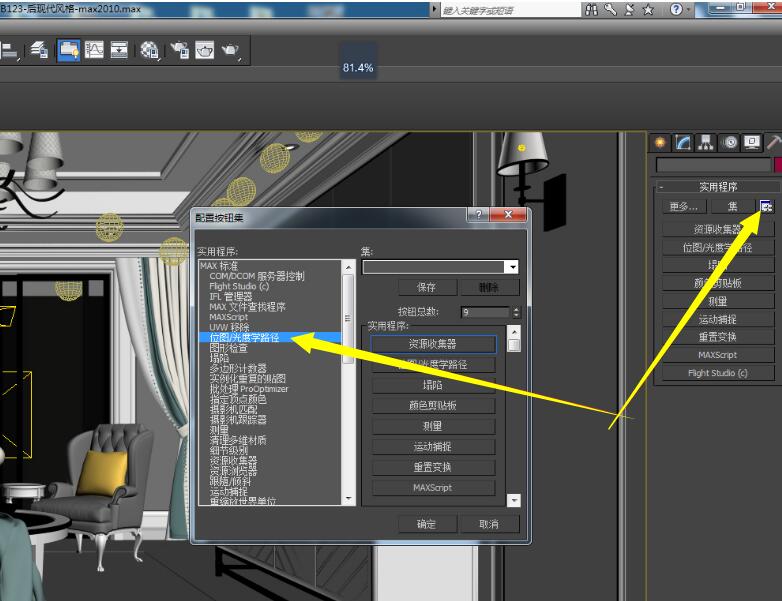Open the Curve Editor toolbar icon
Screen dimensions: 782x601
94,50
